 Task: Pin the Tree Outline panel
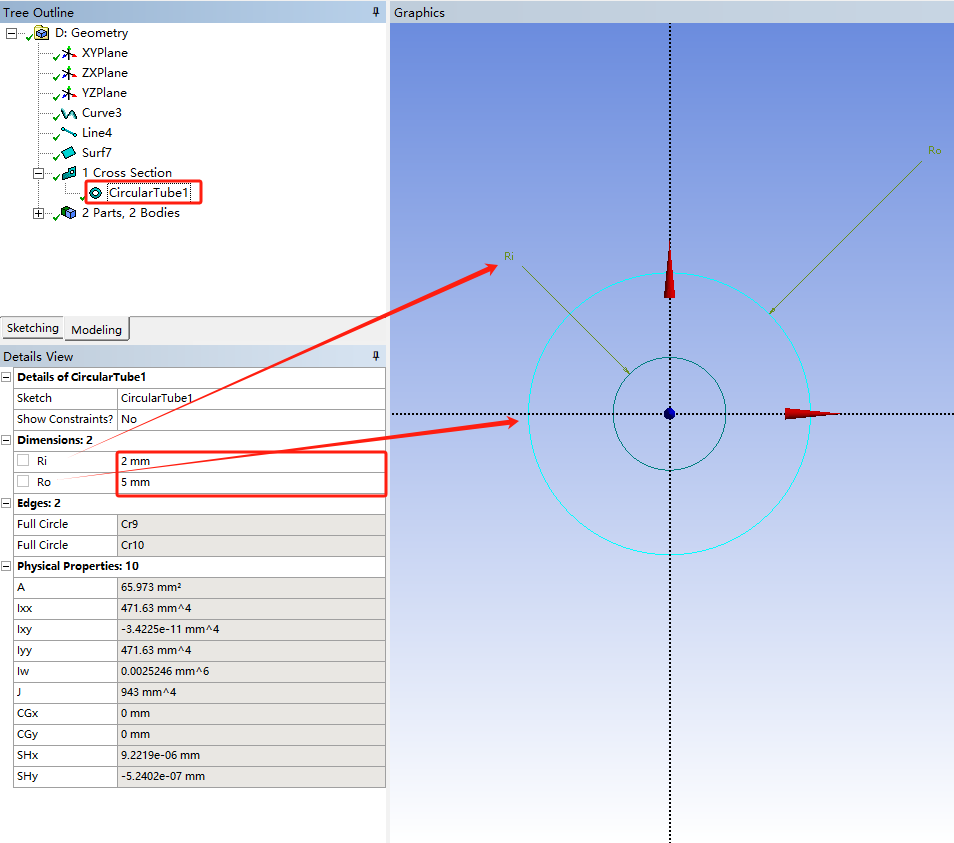(x=376, y=12)
